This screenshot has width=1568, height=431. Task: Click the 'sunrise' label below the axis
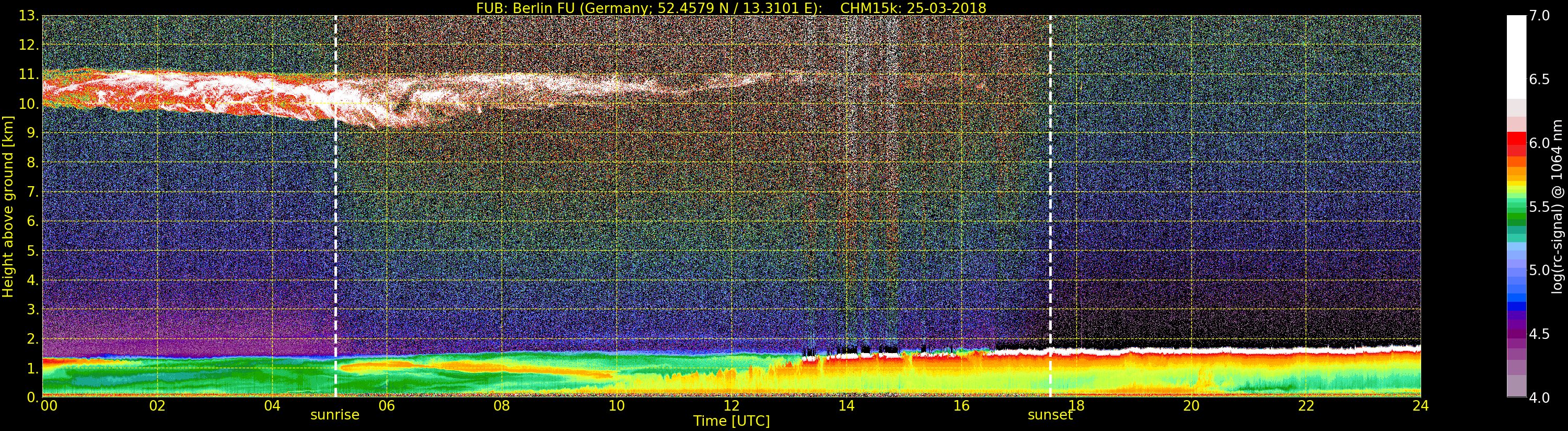point(335,415)
